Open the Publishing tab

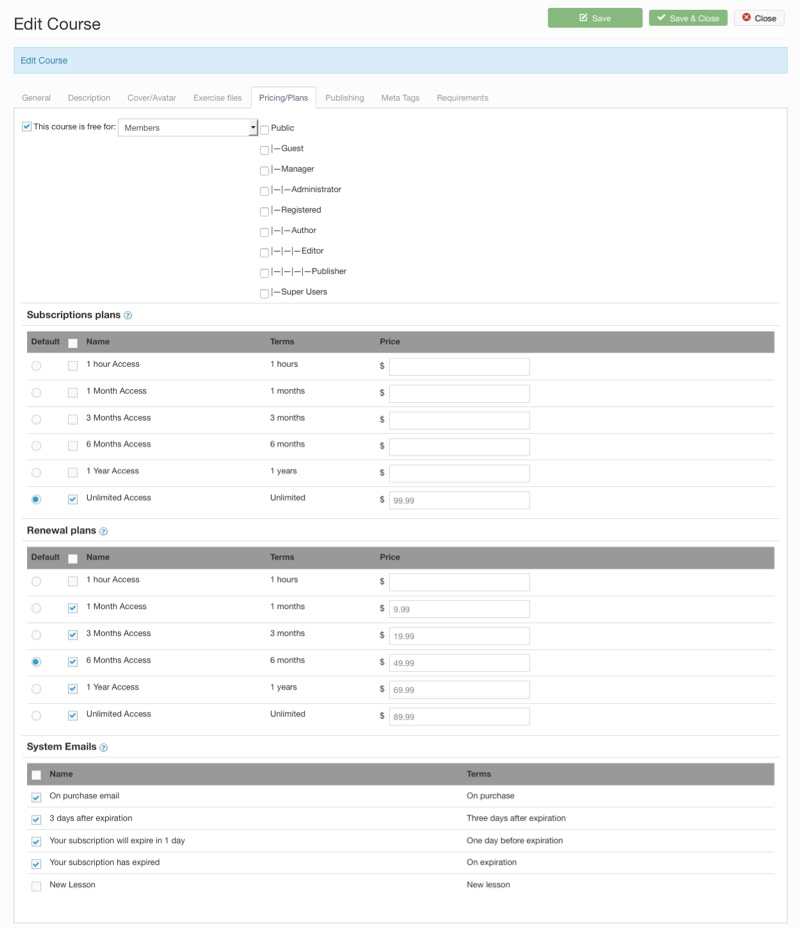(x=344, y=98)
